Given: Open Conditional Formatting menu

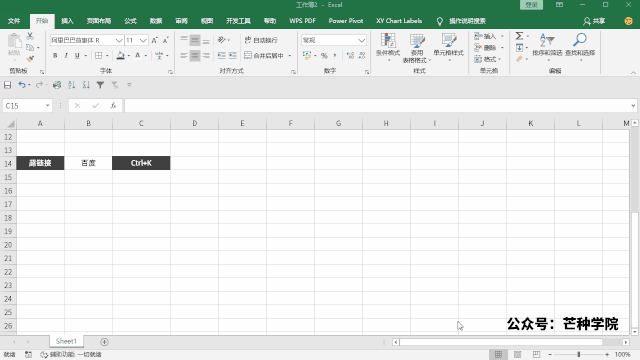Looking at the screenshot, I should (x=388, y=47).
